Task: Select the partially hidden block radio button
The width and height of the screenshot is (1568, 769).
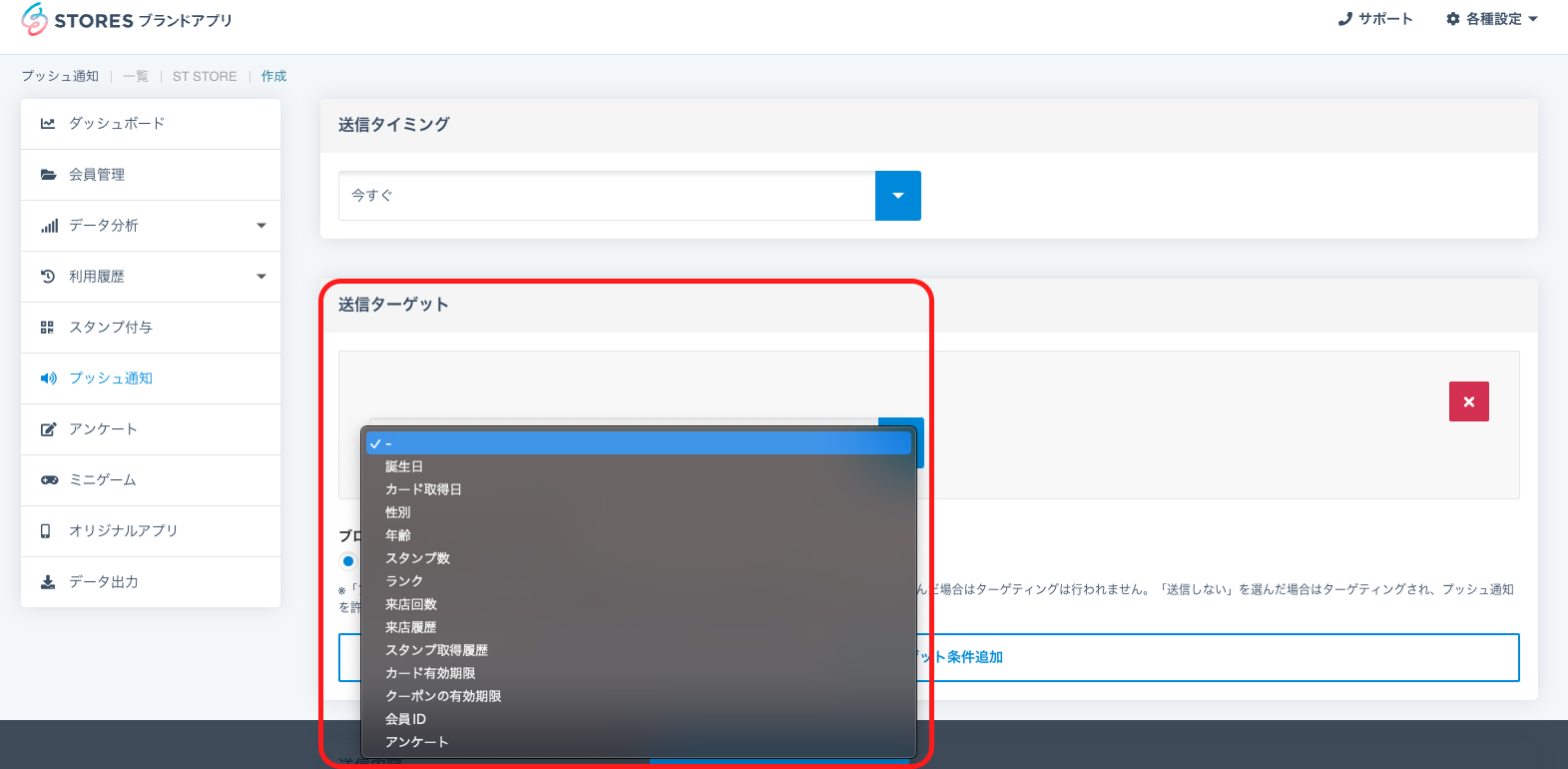Action: (x=347, y=561)
